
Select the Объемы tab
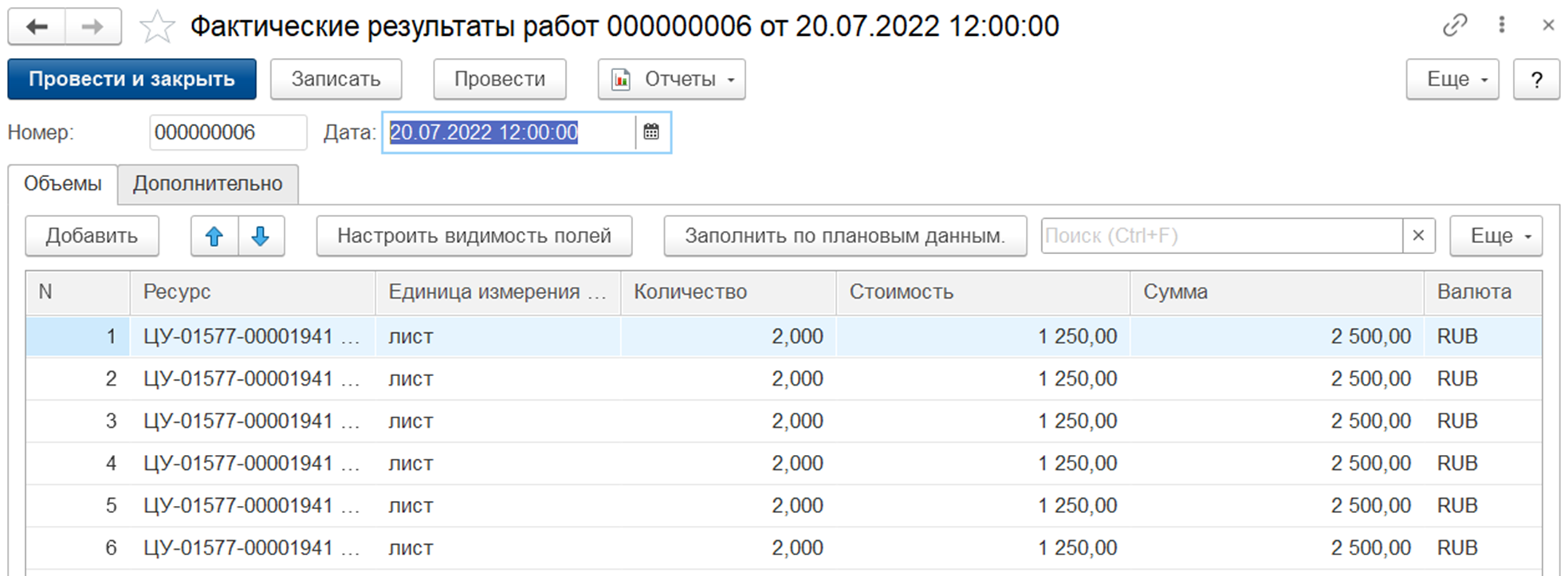click(63, 184)
